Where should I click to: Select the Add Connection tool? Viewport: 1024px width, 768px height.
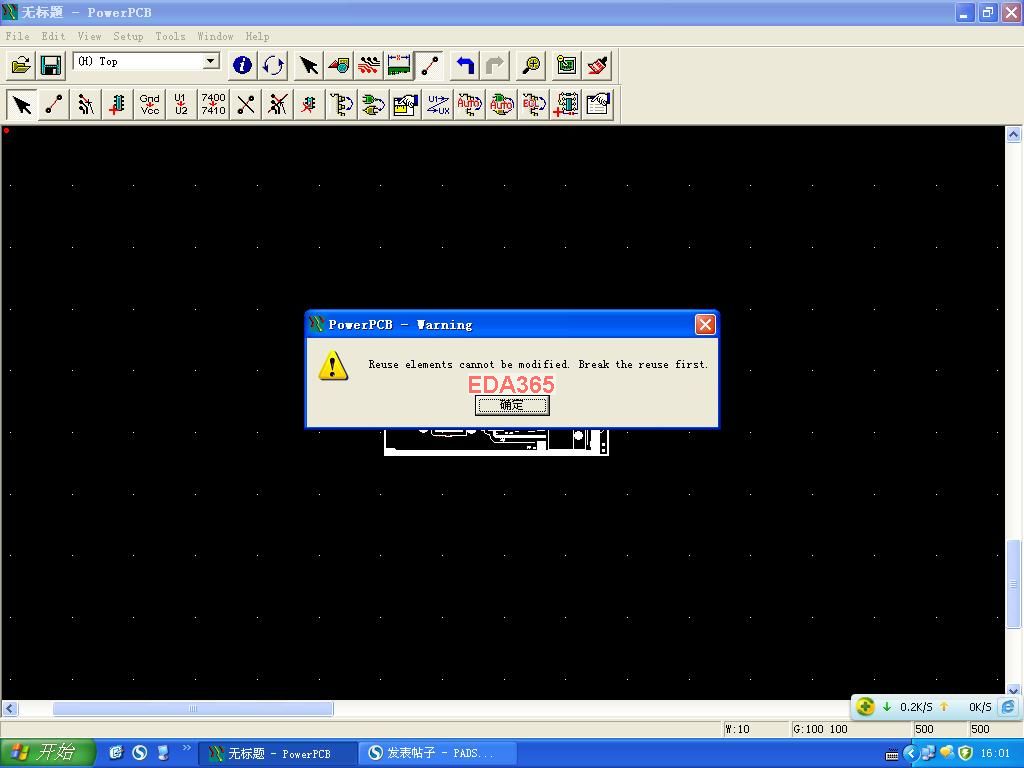point(54,104)
